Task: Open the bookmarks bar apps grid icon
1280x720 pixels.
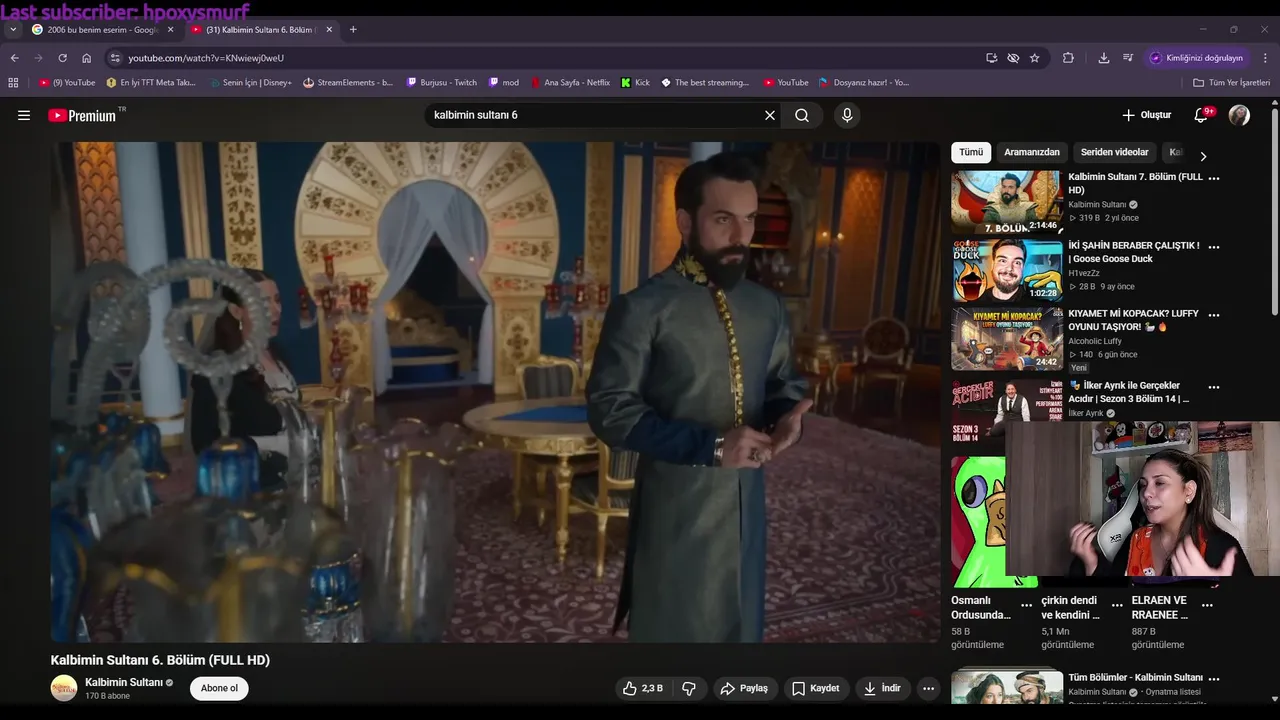Action: point(13,83)
